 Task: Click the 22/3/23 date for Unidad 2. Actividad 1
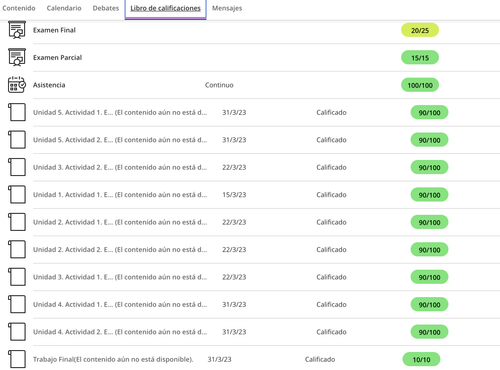(x=234, y=222)
